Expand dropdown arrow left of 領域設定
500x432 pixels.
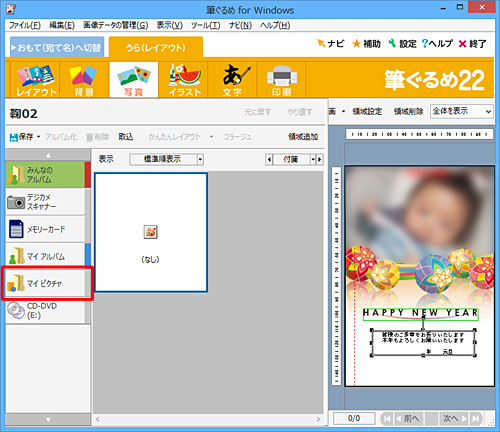click(x=343, y=111)
